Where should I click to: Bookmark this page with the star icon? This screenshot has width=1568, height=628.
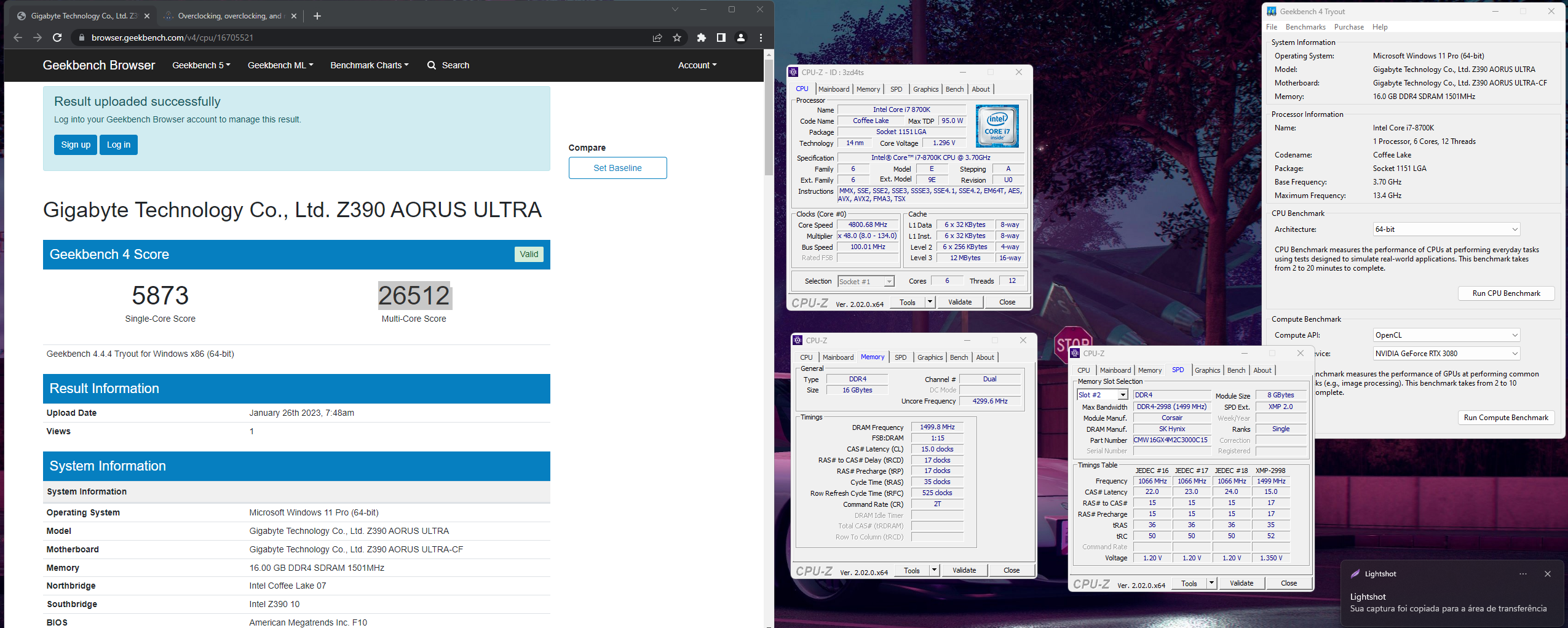tap(677, 38)
